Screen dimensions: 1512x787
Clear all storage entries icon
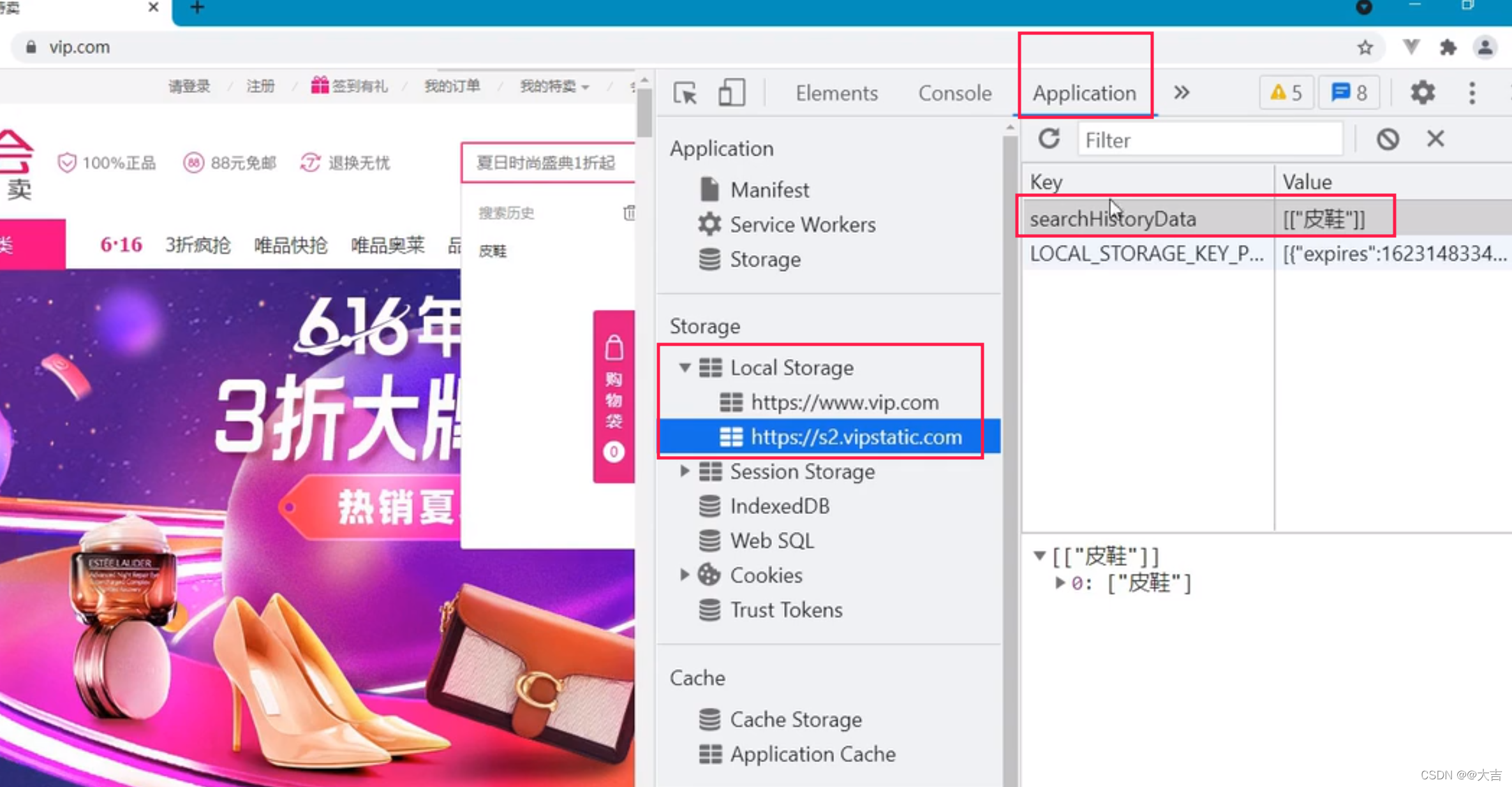click(x=1388, y=139)
